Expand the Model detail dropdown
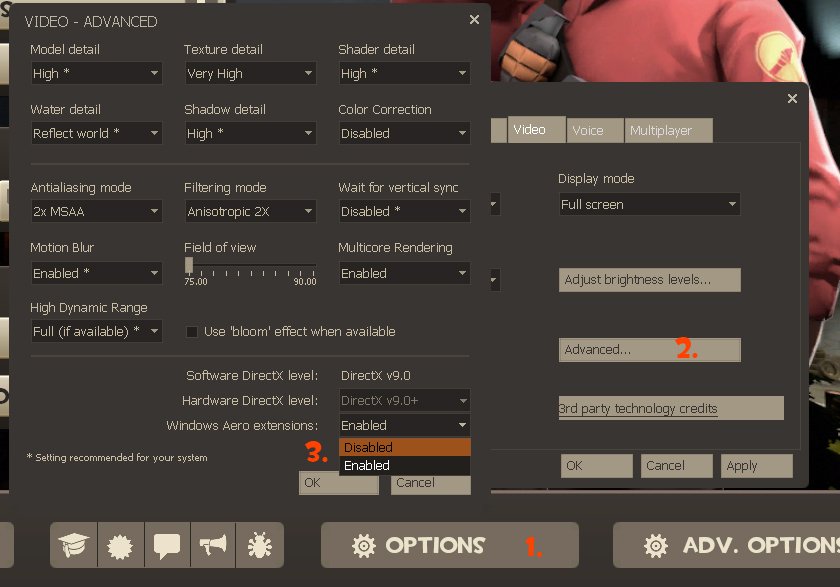The height and width of the screenshot is (587, 840). point(95,74)
